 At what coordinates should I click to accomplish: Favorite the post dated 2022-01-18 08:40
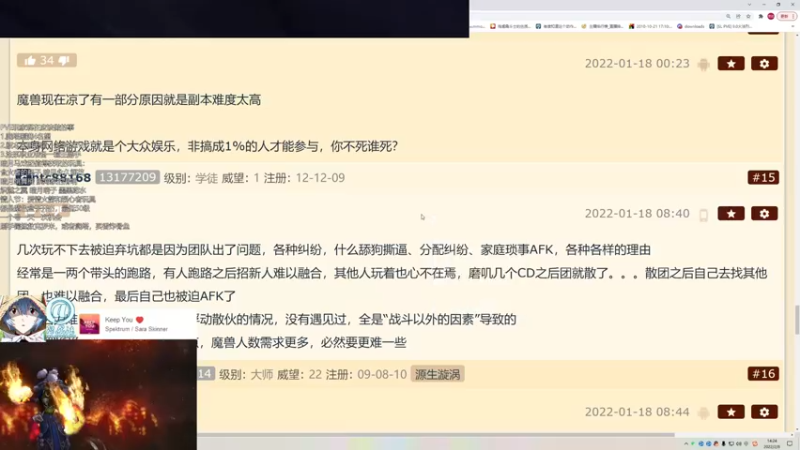tap(731, 213)
